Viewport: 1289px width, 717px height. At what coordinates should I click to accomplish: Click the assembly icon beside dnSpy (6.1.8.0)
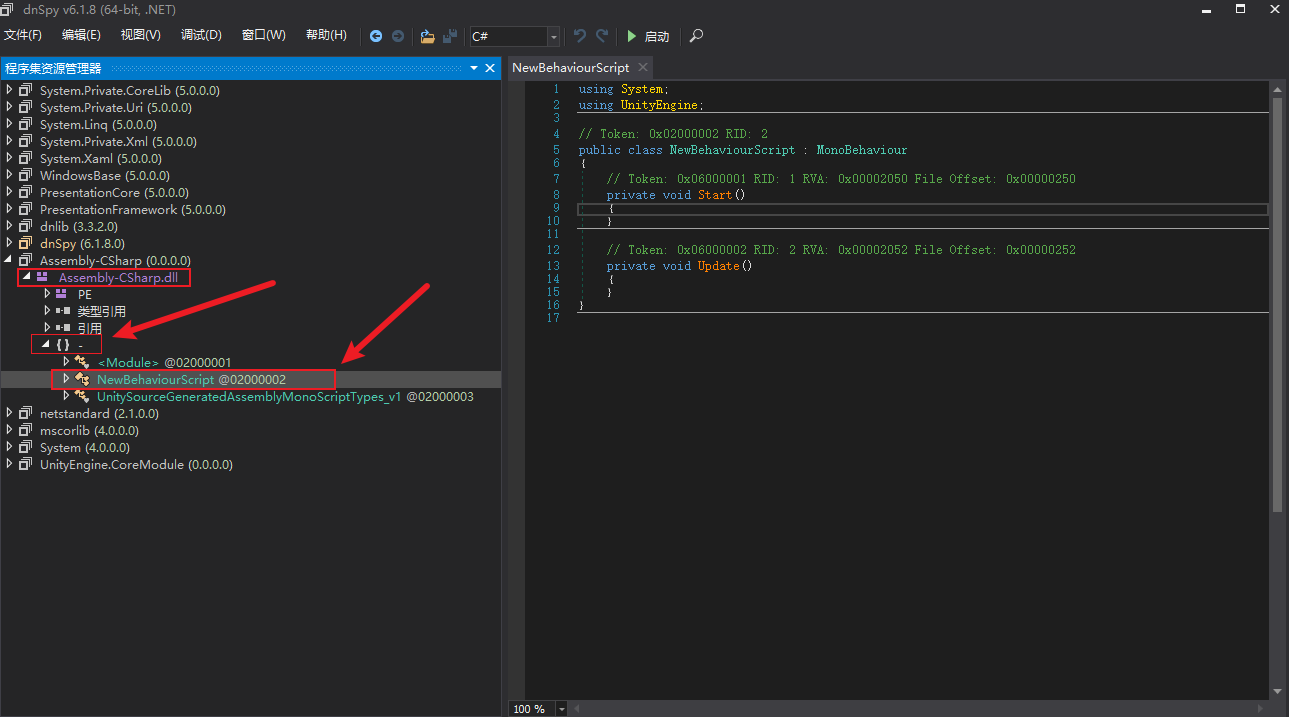(x=26, y=243)
